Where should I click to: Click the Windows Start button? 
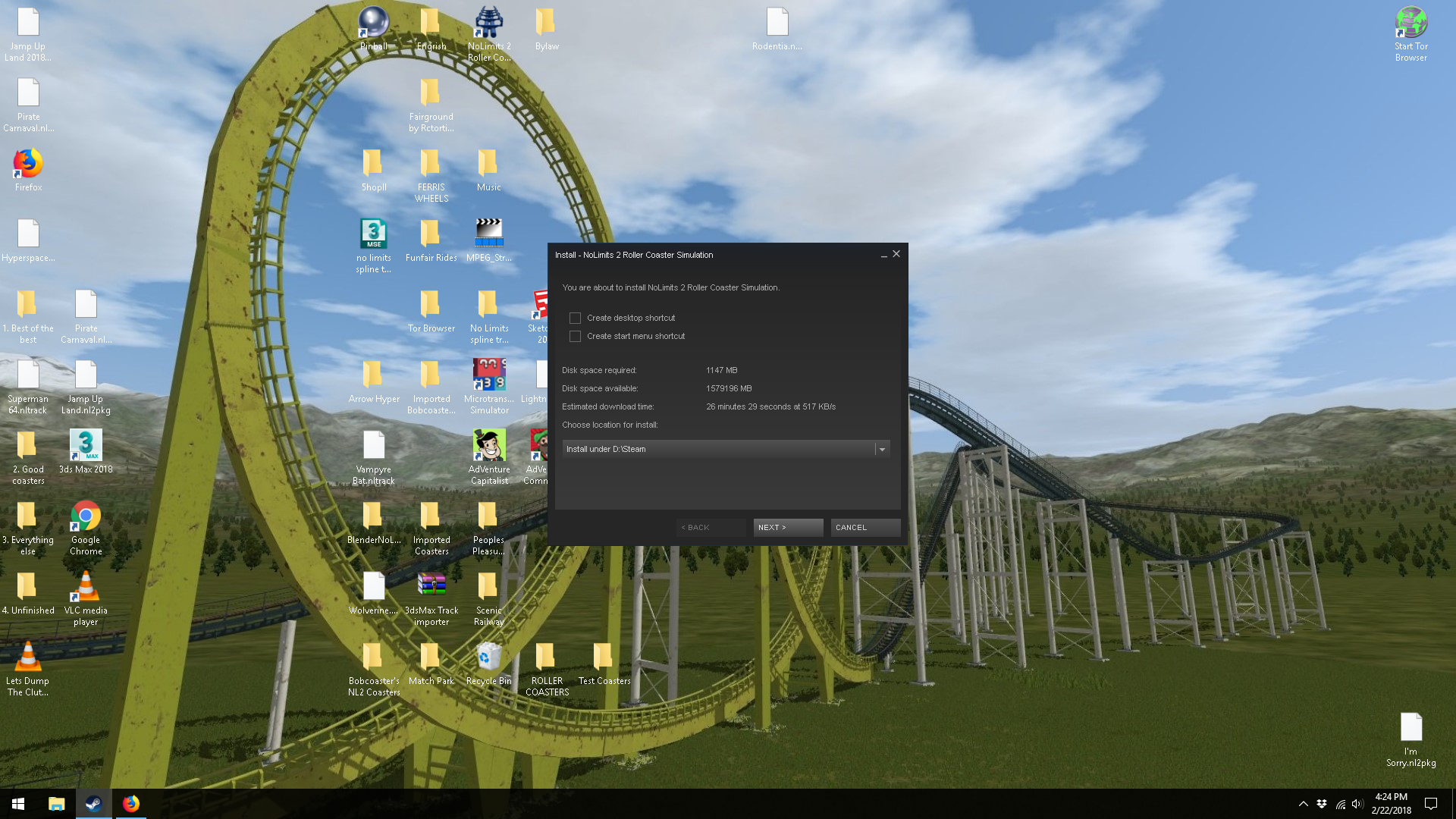pyautogui.click(x=18, y=804)
